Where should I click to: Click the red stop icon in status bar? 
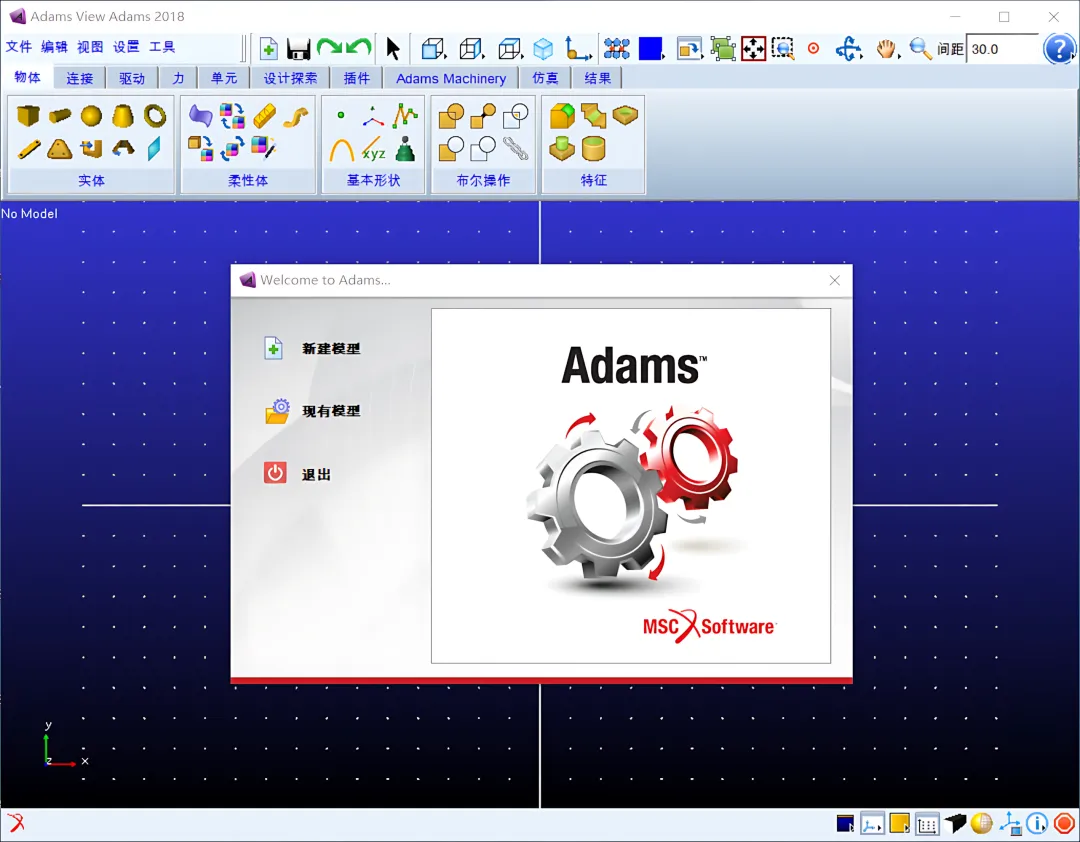pyautogui.click(x=1064, y=823)
